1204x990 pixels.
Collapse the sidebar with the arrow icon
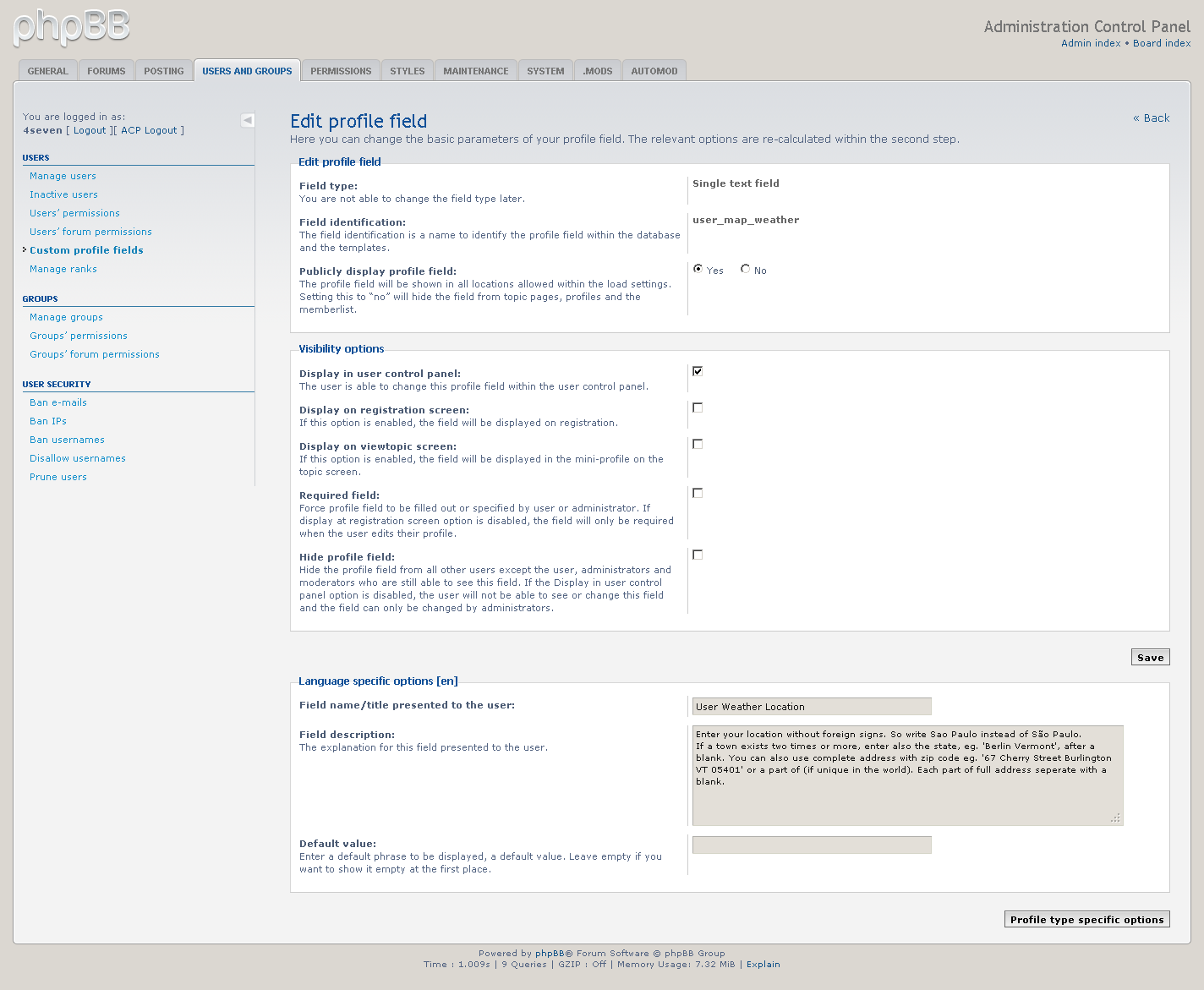tap(248, 120)
